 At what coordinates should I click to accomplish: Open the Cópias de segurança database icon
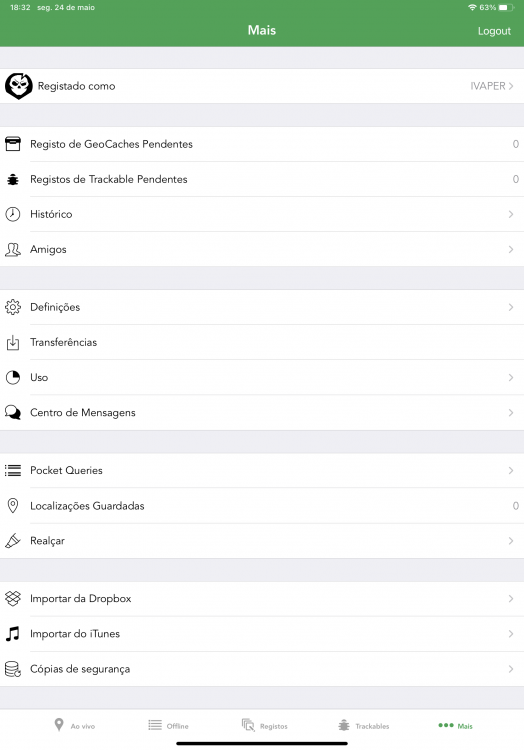[13, 669]
